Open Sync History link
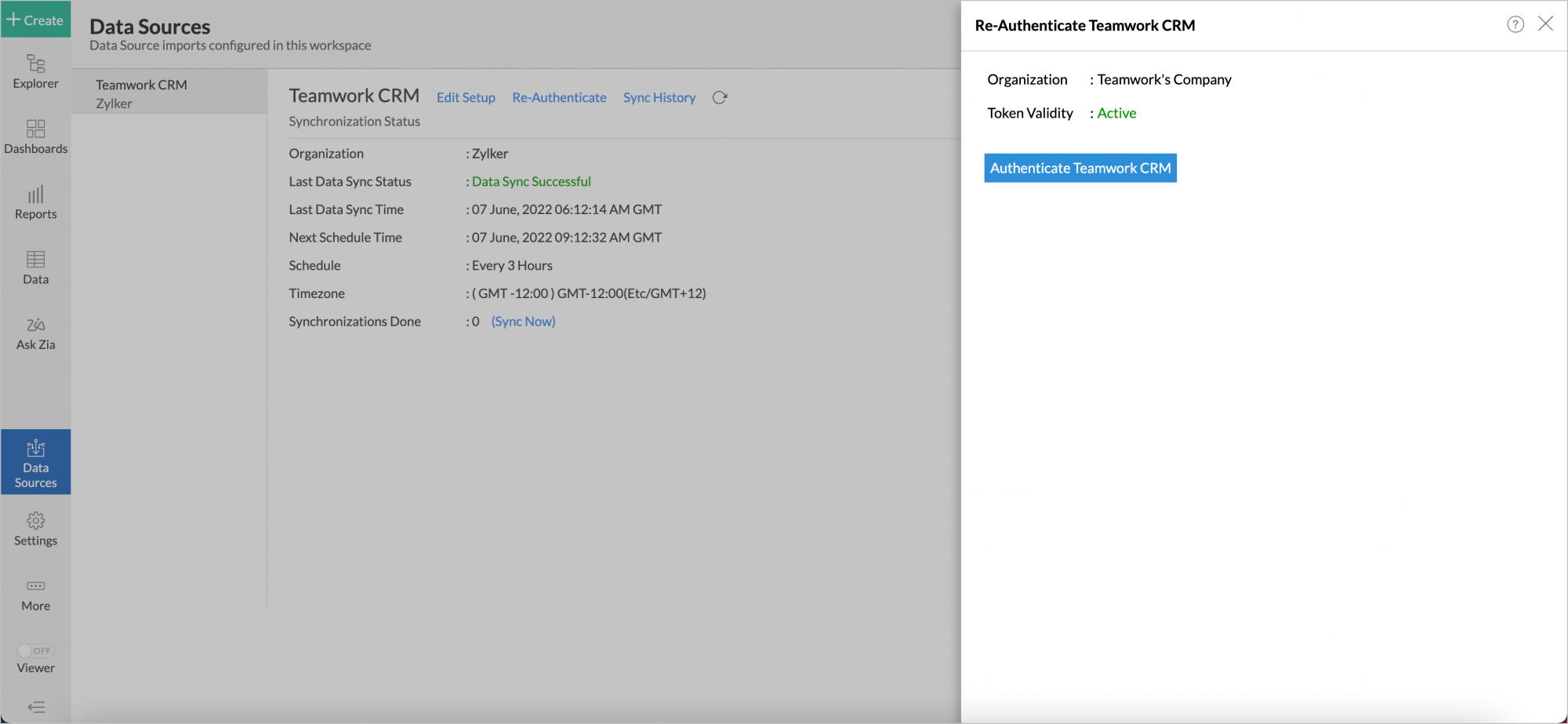The width and height of the screenshot is (1568, 724). click(659, 97)
